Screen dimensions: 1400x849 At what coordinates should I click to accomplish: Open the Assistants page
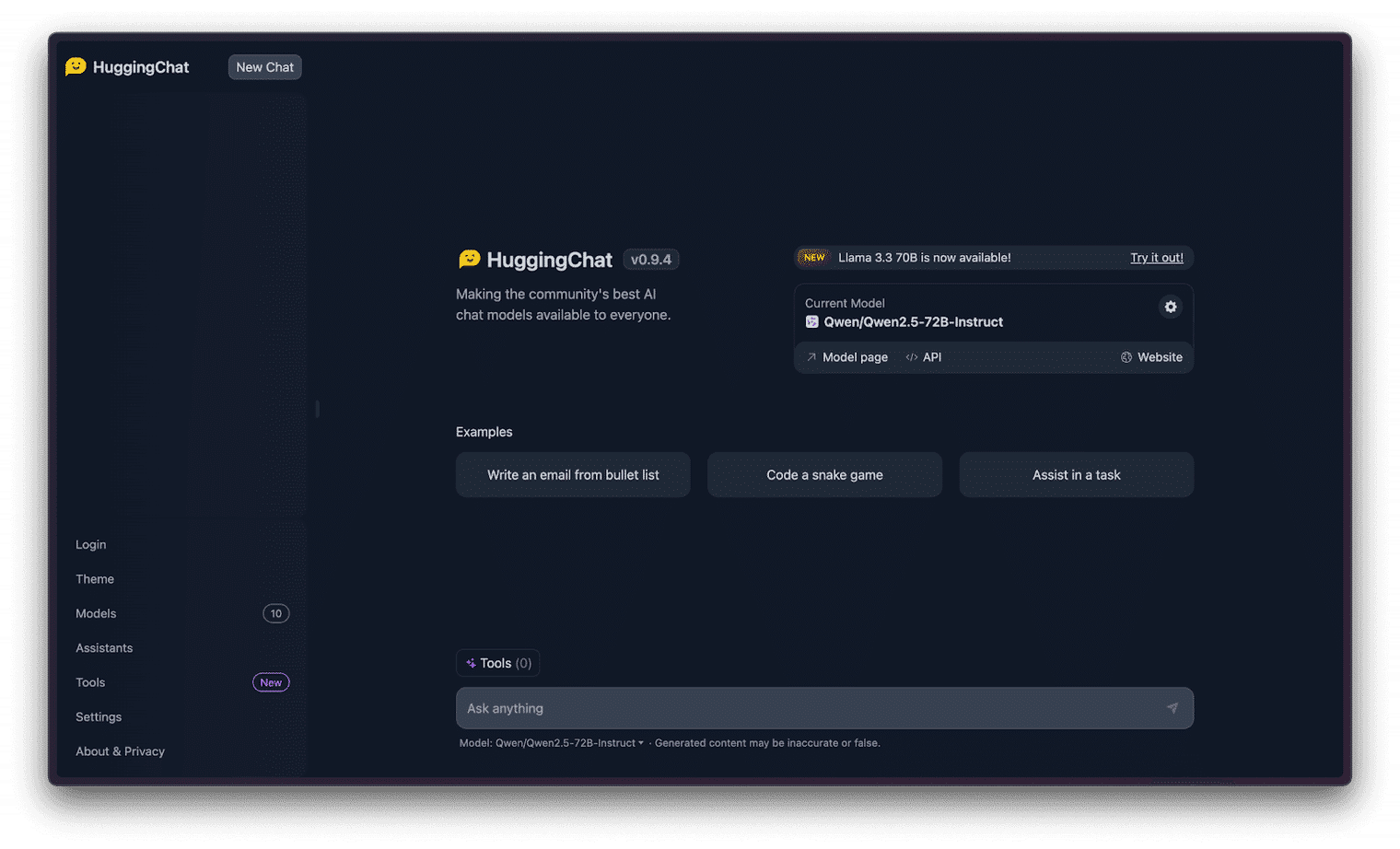(x=104, y=648)
